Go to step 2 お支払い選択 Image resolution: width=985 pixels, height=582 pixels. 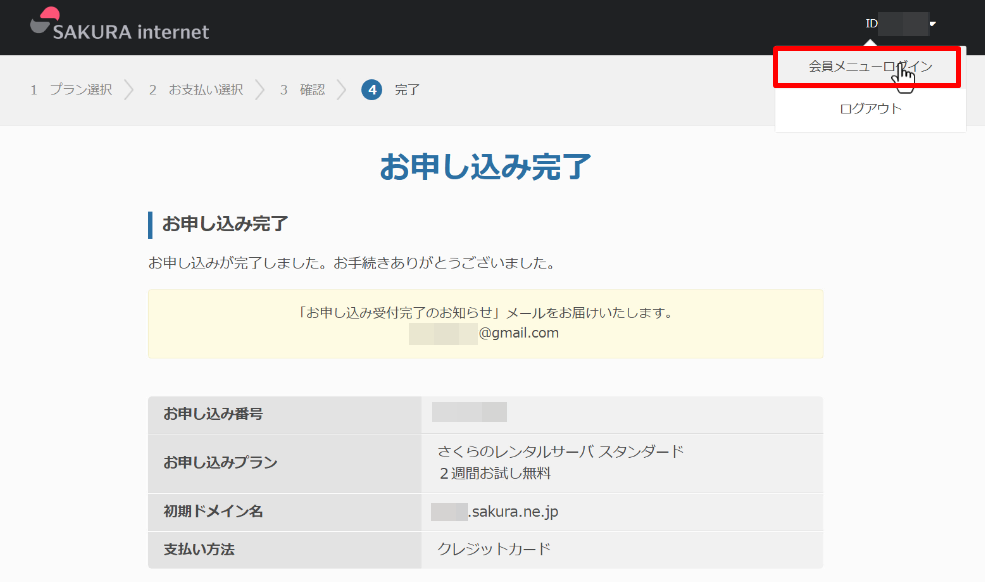point(197,90)
